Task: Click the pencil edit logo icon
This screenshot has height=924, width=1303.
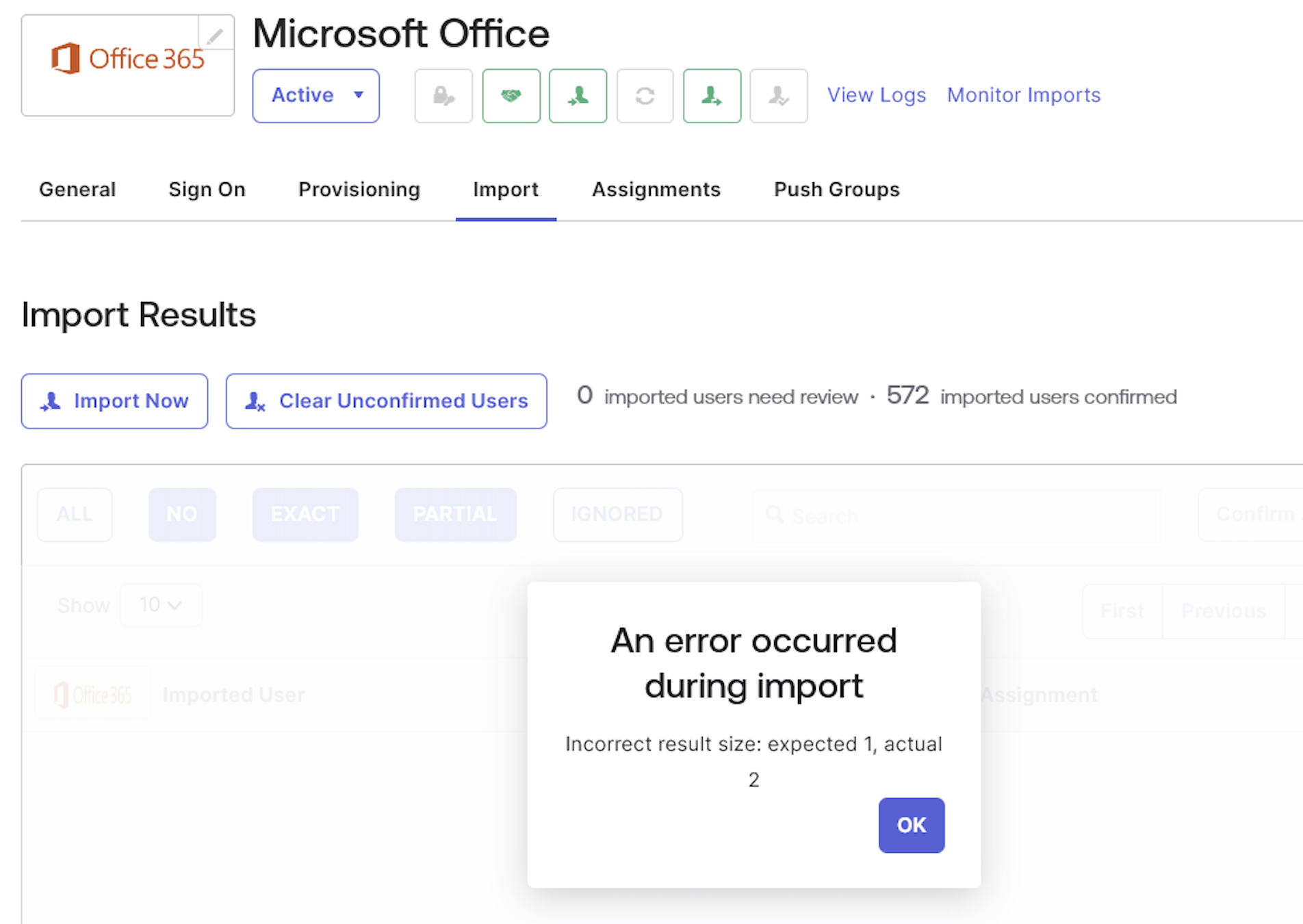Action: pos(216,35)
